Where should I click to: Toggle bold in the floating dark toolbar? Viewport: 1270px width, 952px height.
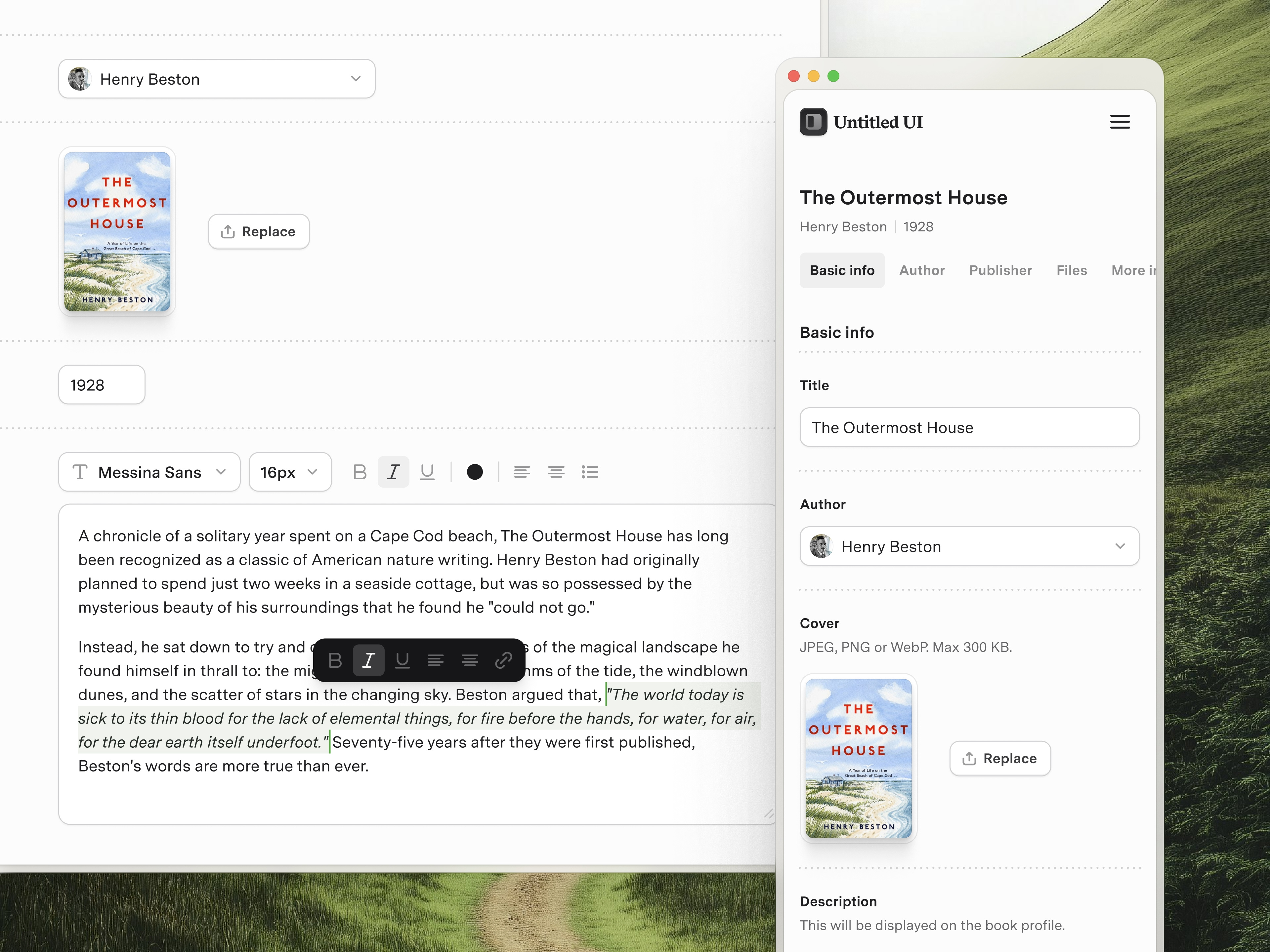click(335, 660)
